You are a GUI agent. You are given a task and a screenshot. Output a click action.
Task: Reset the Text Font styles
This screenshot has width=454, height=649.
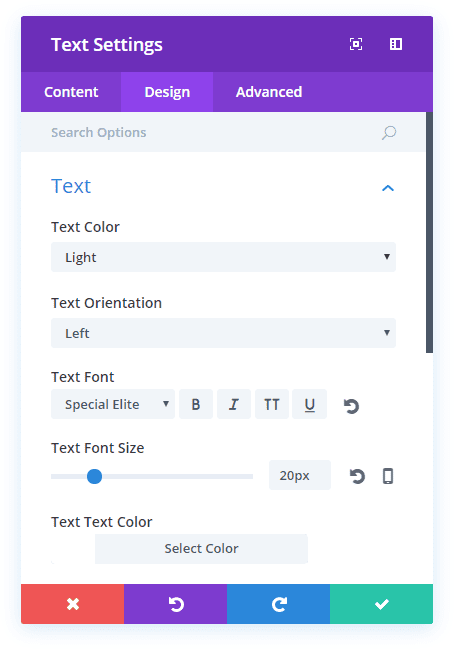[351, 406]
